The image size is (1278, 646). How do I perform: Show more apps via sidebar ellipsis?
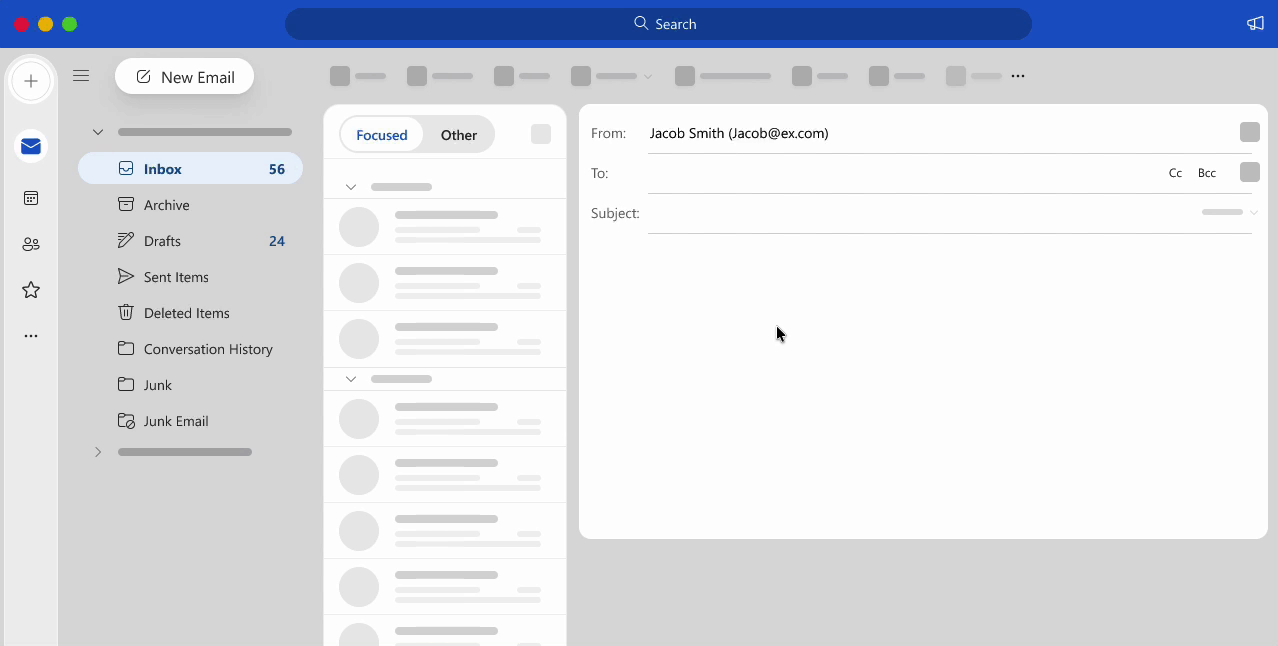31,336
